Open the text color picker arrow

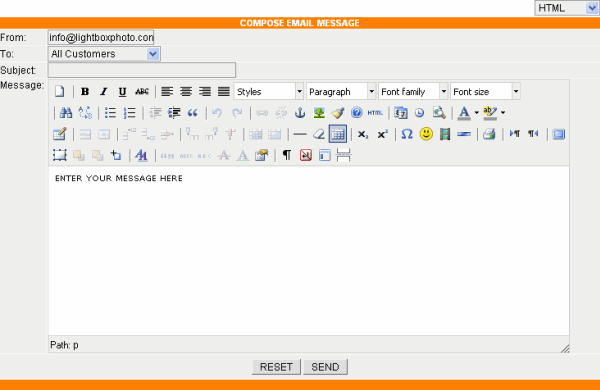[476, 113]
